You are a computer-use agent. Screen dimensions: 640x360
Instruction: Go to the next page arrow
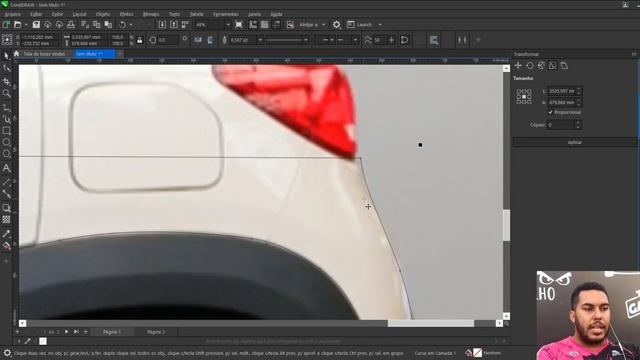click(x=67, y=332)
